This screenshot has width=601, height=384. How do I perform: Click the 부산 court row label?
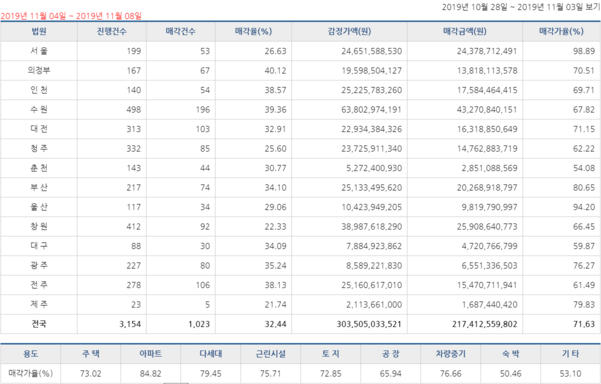[x=39, y=187]
